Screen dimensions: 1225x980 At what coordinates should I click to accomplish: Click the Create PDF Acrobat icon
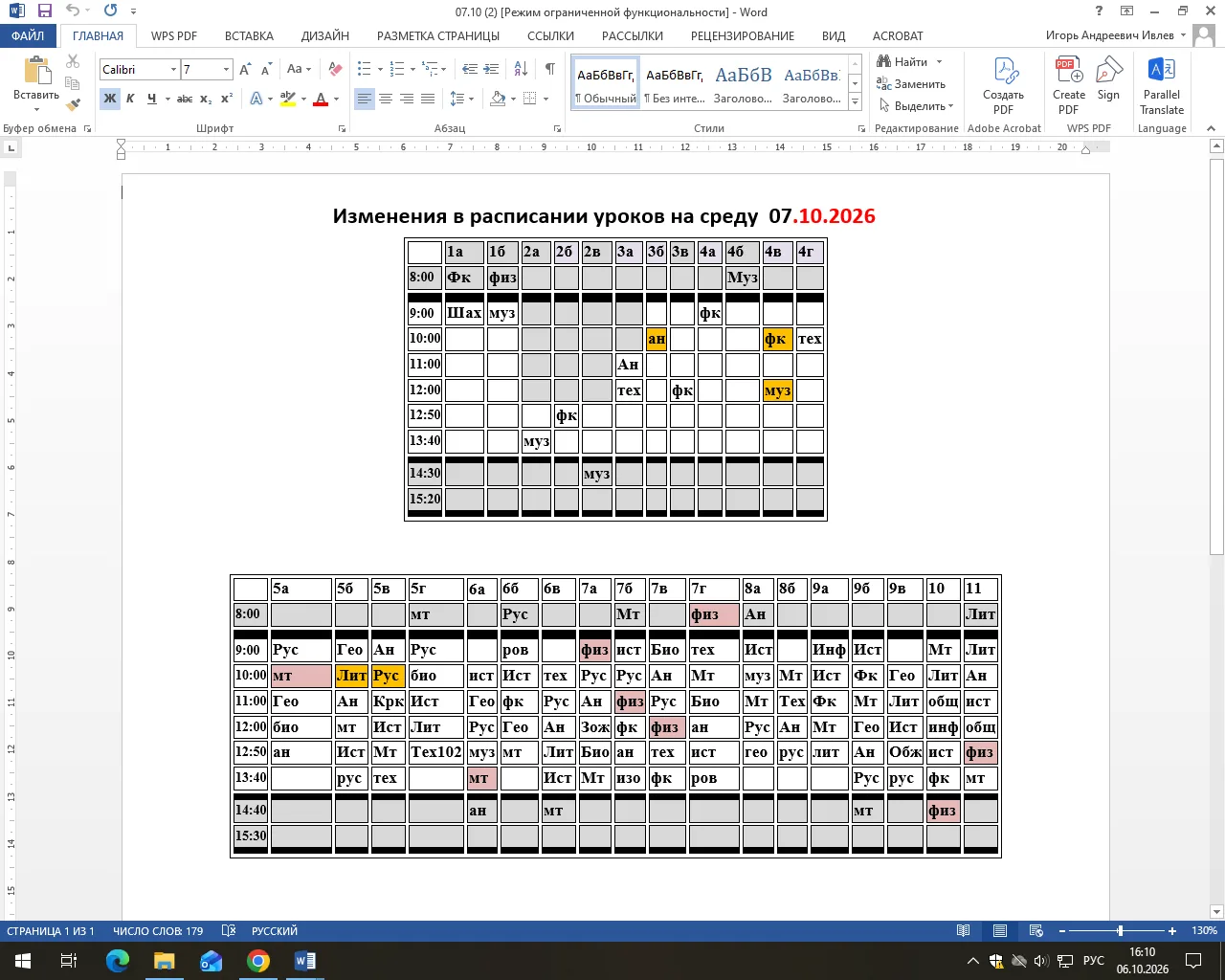pos(1003,85)
